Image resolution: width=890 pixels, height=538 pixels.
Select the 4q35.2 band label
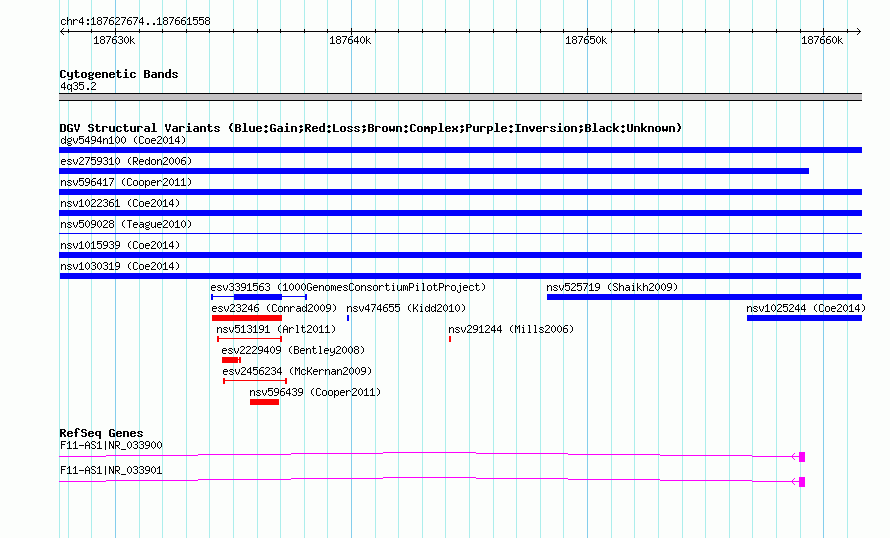[78, 86]
